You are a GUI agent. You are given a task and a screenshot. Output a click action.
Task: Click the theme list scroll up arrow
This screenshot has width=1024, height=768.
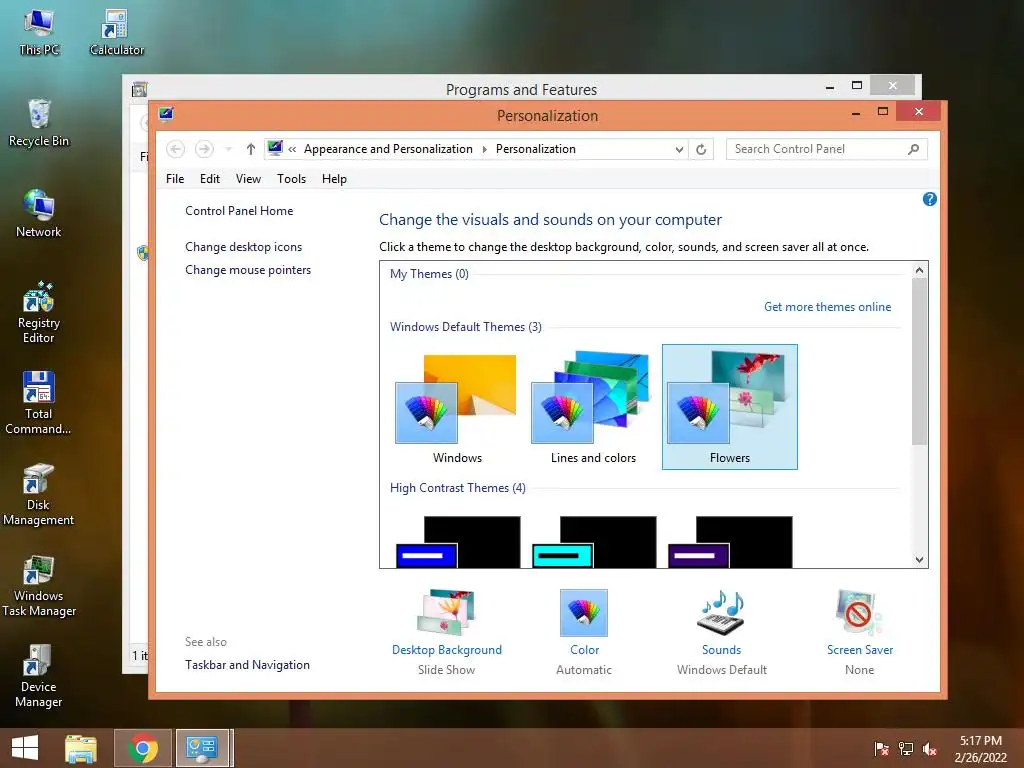click(919, 270)
